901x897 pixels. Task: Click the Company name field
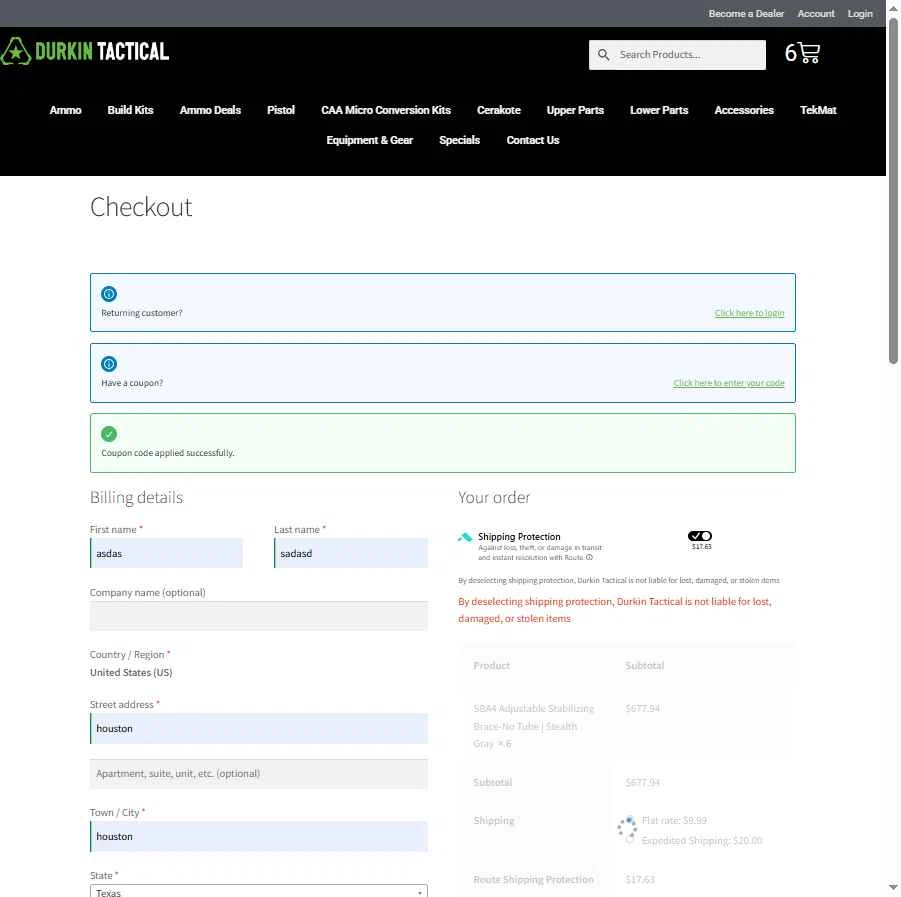coord(259,616)
